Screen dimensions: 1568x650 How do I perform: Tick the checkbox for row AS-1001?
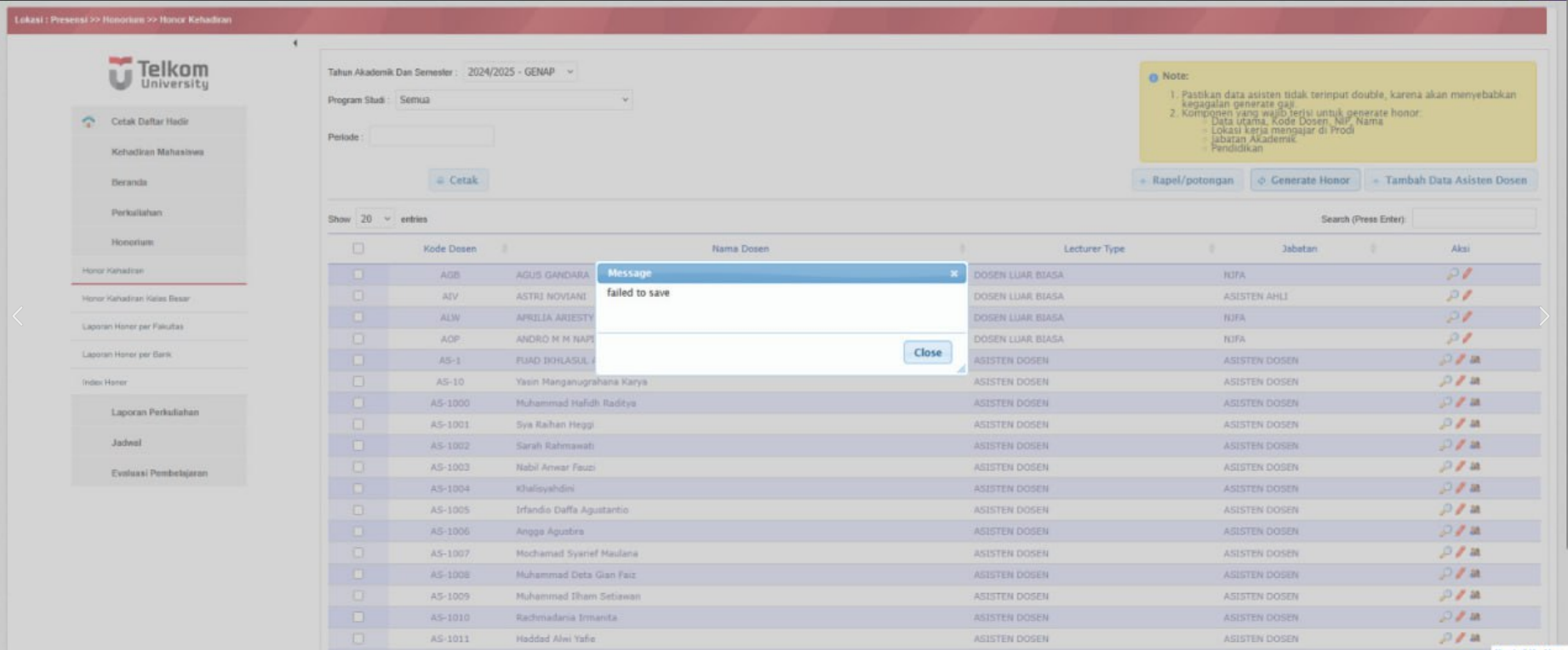358,424
